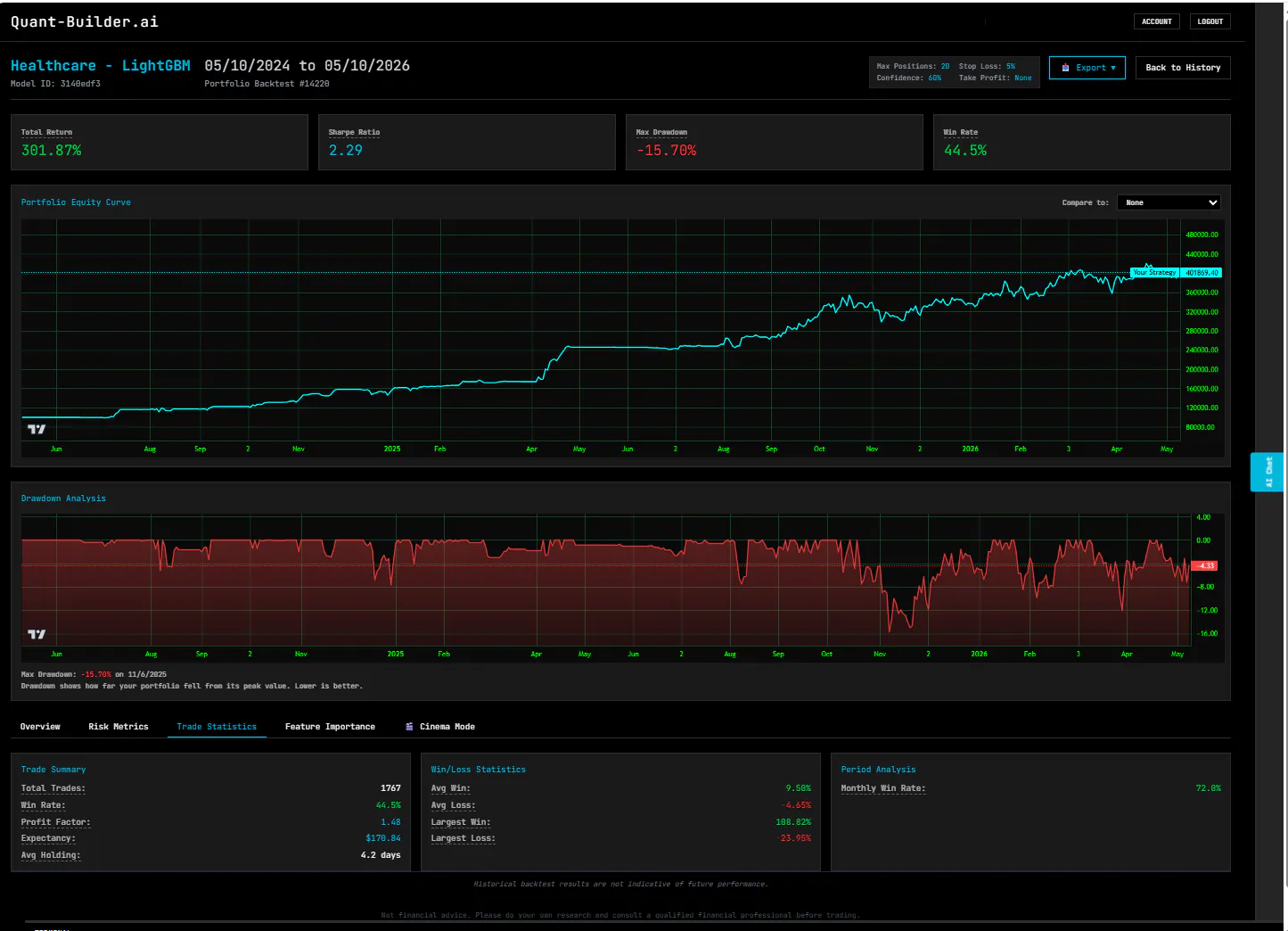
Task: Click the 72.0% monthly win rate value
Action: [x=1209, y=788]
